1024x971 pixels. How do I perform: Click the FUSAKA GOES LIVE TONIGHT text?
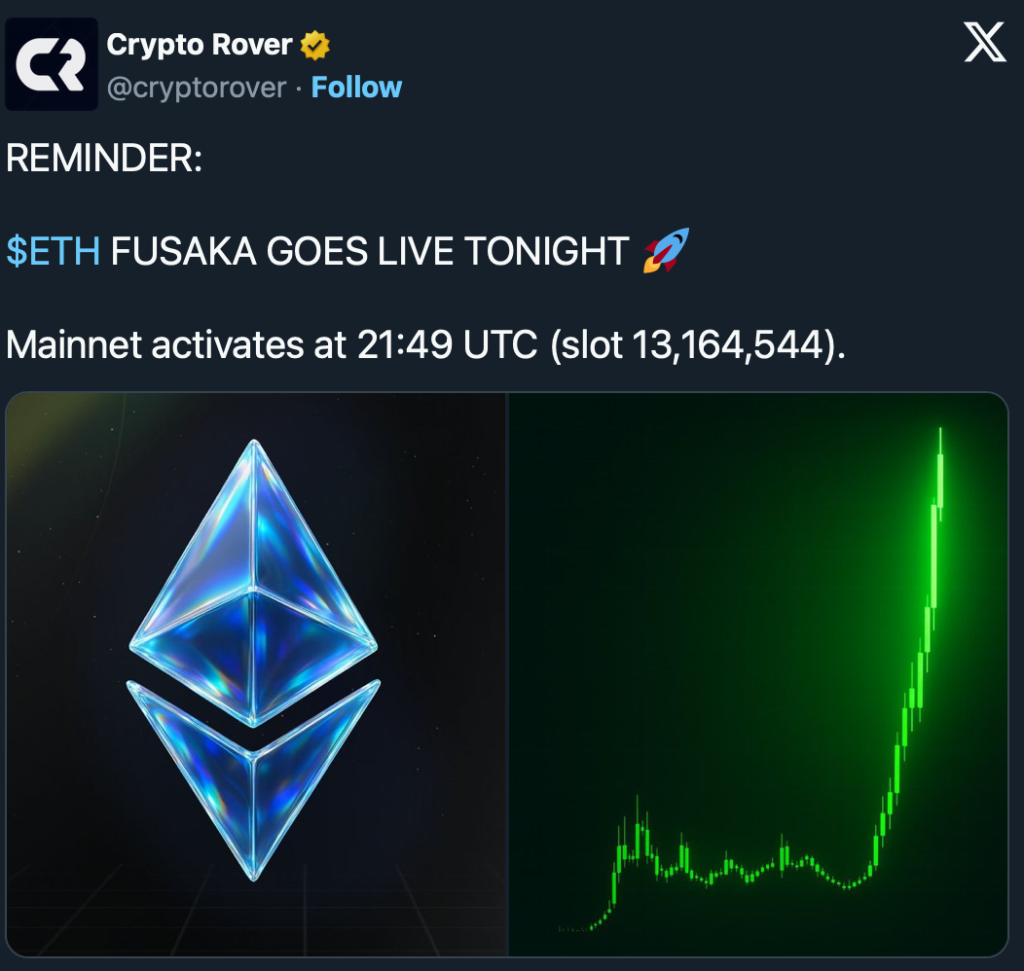tap(370, 251)
